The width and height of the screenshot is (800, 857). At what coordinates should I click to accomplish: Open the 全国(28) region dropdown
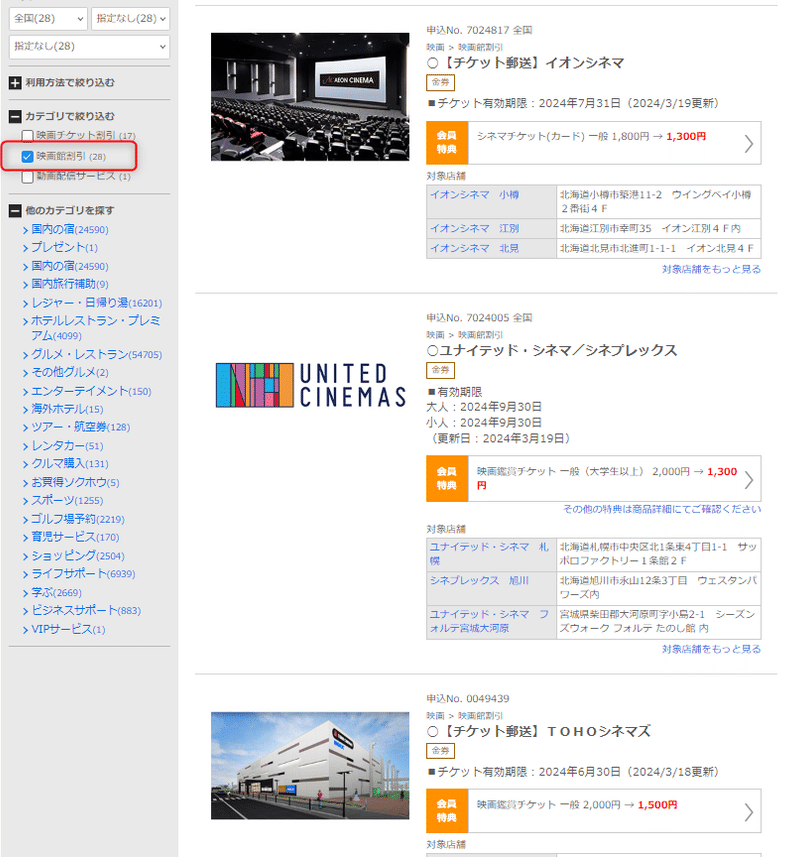(46, 18)
